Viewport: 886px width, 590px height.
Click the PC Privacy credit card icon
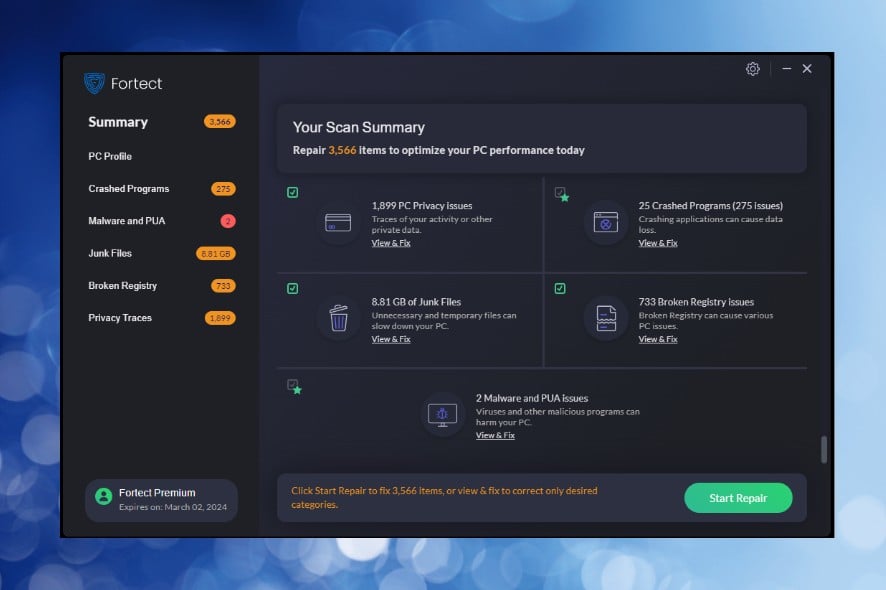338,223
